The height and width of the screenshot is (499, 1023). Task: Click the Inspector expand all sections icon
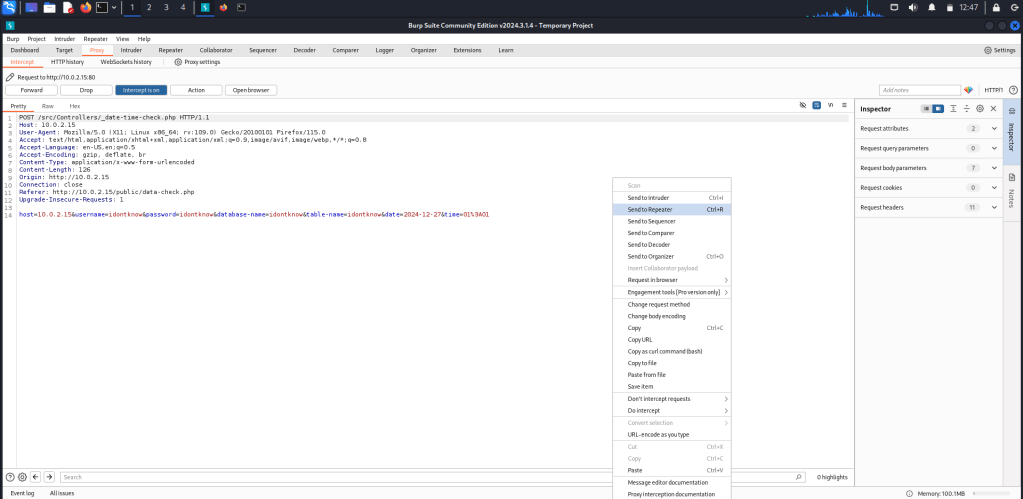(x=953, y=108)
